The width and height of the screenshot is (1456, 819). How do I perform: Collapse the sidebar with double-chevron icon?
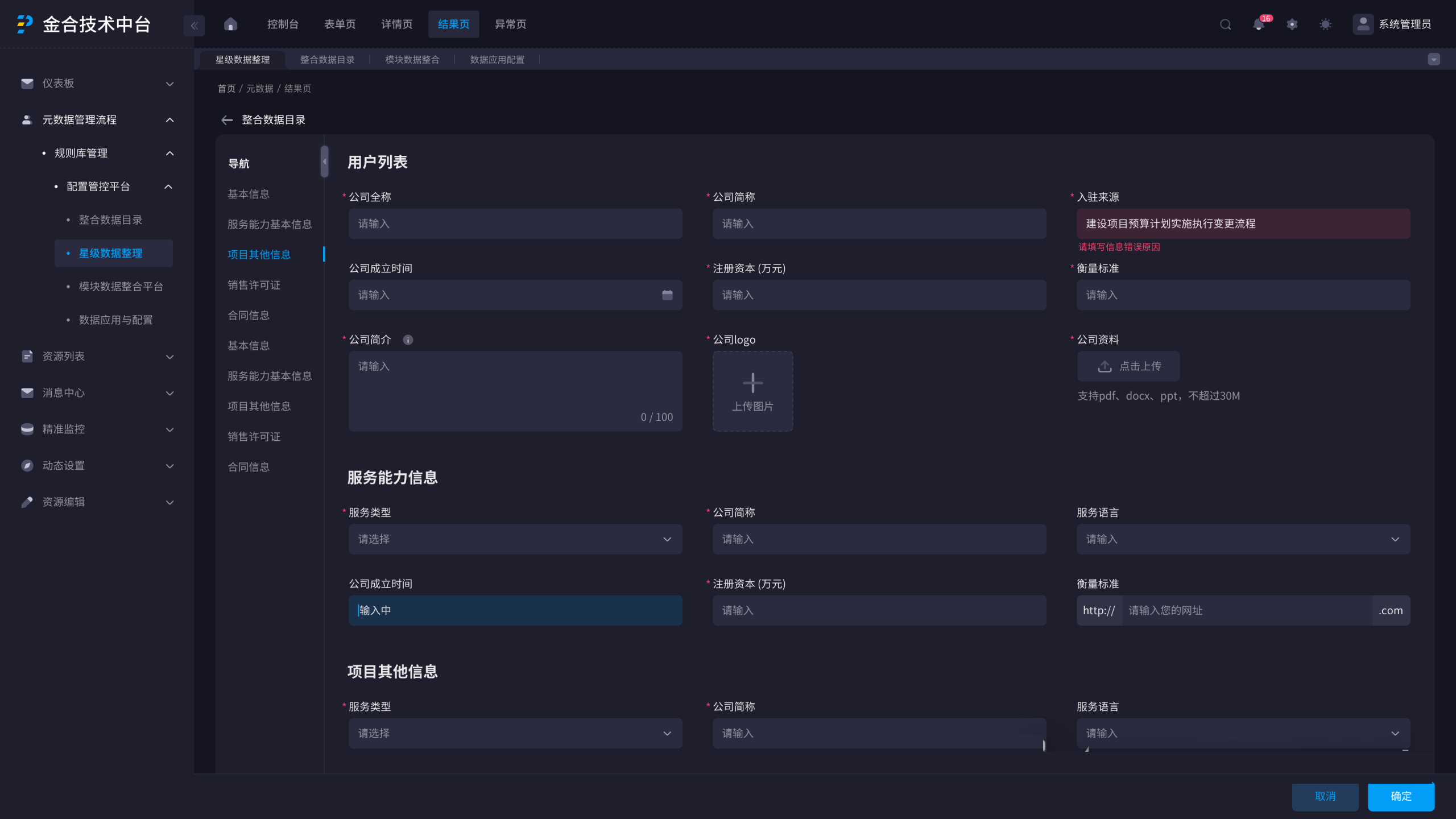(194, 25)
